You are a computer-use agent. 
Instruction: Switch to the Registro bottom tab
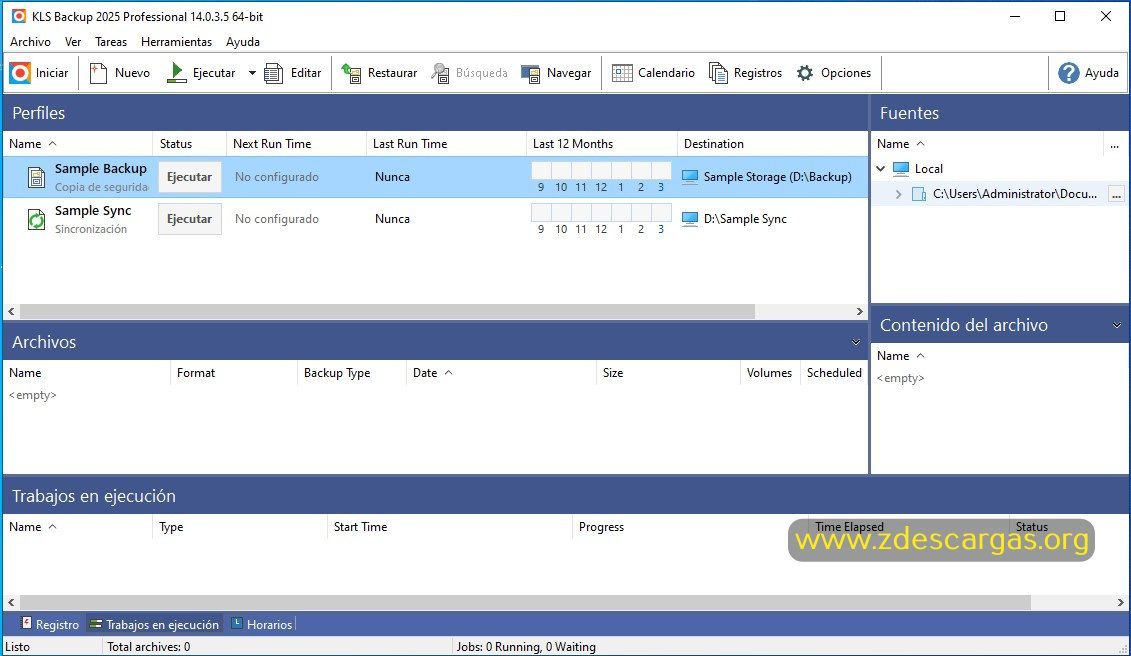point(50,624)
